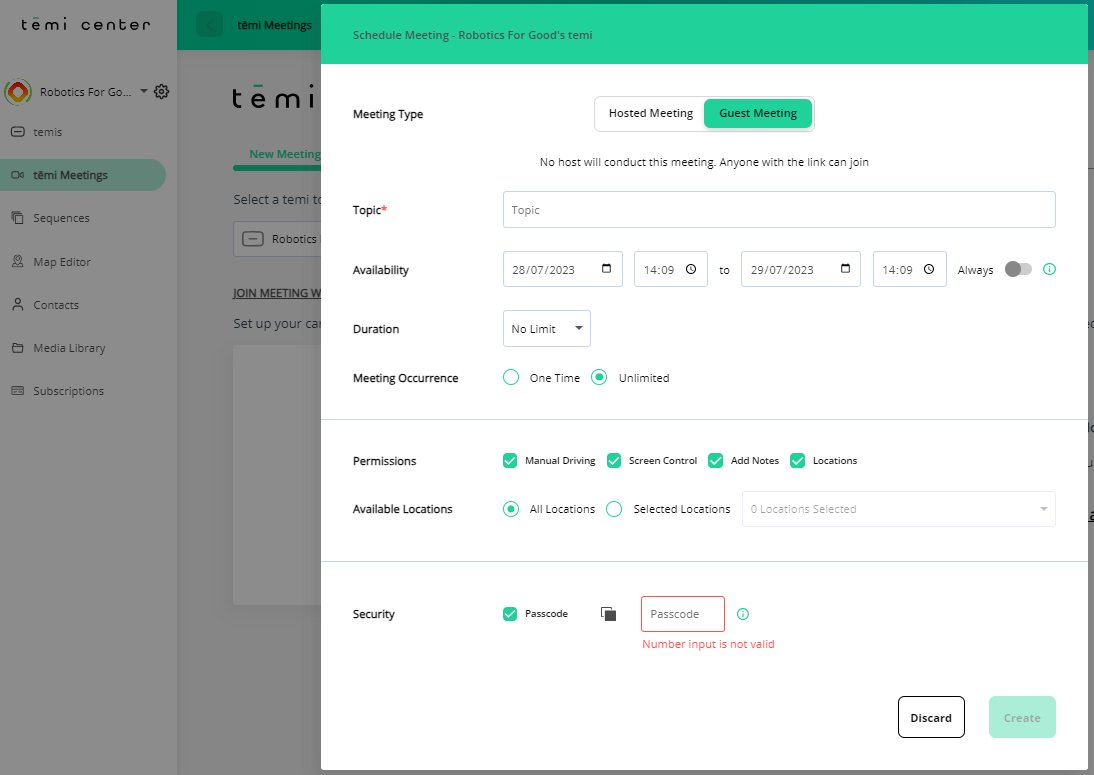Viewport: 1094px width, 775px height.
Task: Select the Sequences icon in the sidebar
Action: (19, 217)
